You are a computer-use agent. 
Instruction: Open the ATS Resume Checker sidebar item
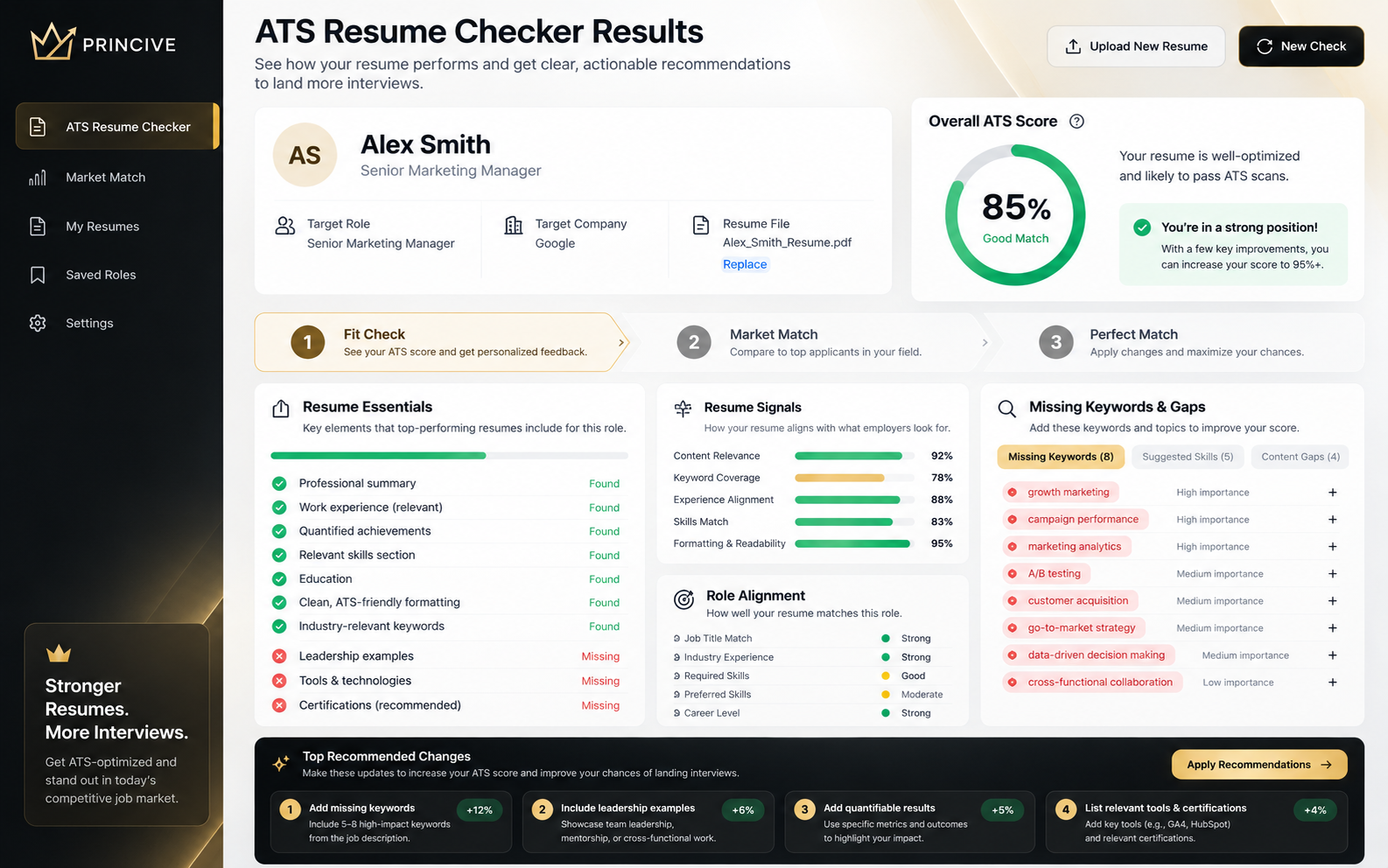(x=117, y=126)
